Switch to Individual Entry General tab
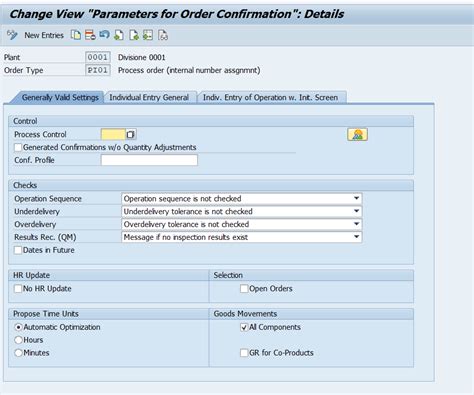 click(149, 97)
